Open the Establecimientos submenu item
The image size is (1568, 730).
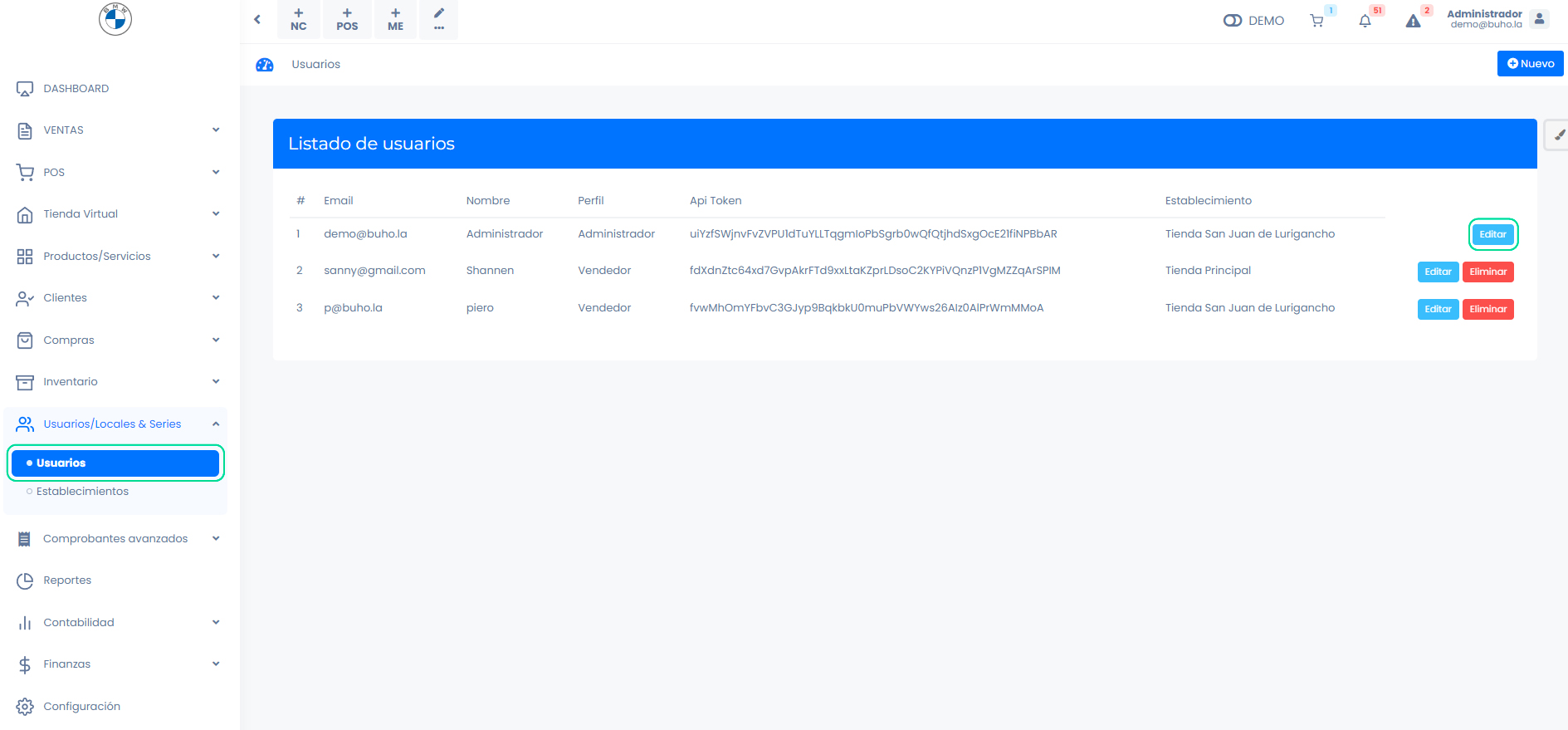click(x=82, y=492)
